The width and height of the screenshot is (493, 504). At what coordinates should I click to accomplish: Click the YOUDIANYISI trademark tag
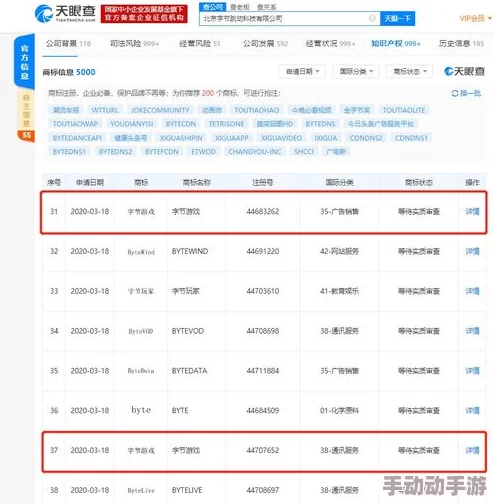pyautogui.click(x=132, y=124)
